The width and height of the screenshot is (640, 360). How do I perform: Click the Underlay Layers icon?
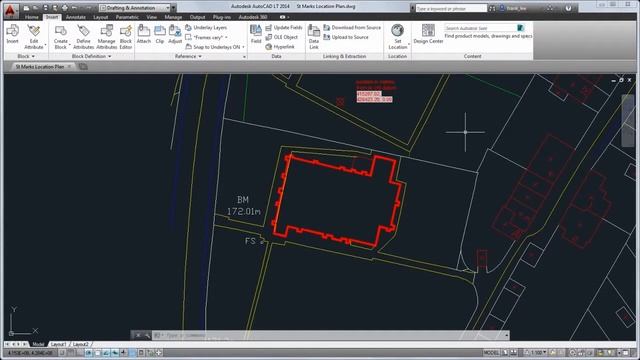[x=189, y=27]
